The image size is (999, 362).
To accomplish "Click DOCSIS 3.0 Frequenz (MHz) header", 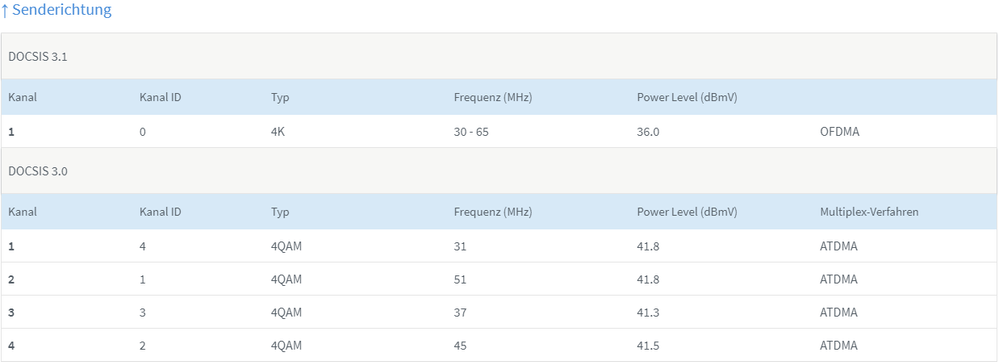I will (492, 212).
